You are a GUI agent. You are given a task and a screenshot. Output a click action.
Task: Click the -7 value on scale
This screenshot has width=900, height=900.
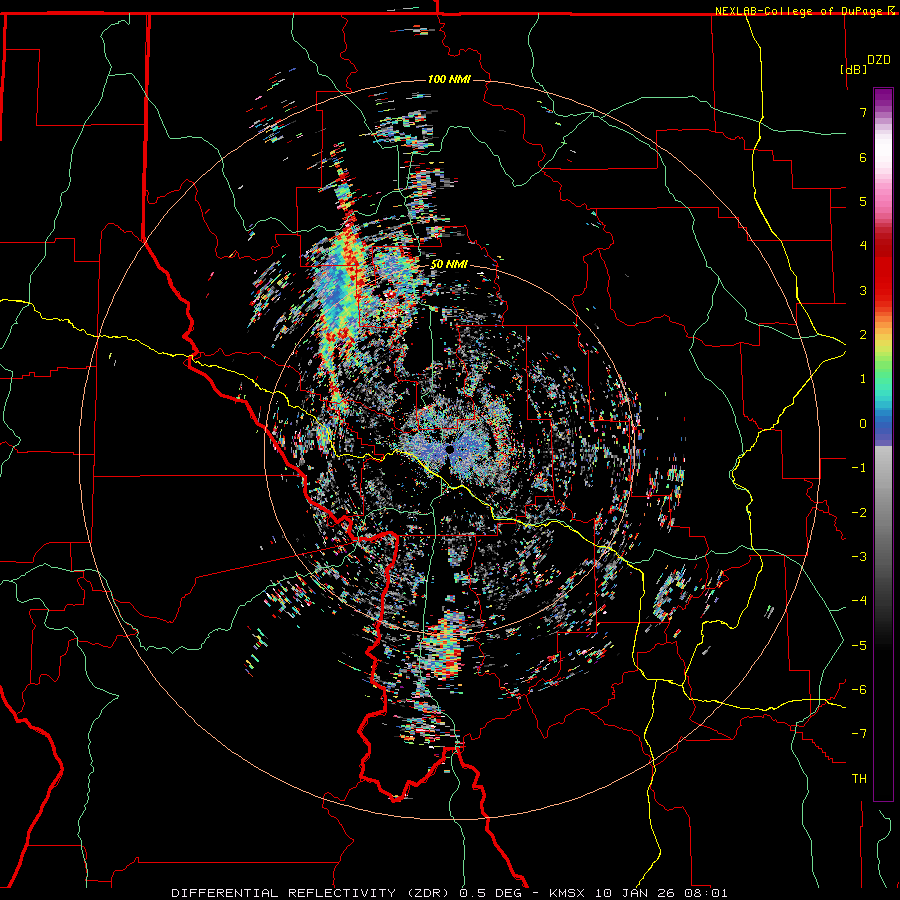coord(859,734)
